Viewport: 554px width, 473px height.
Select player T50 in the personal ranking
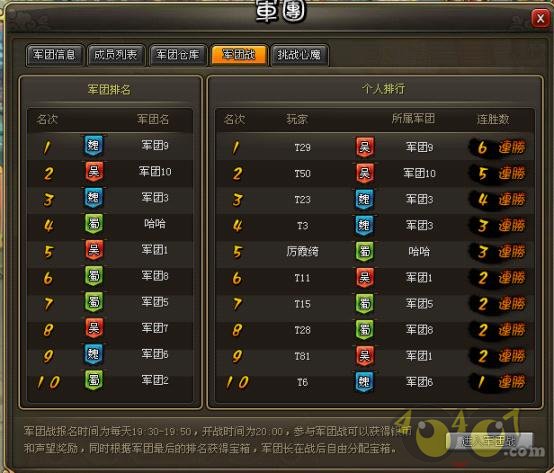tap(302, 173)
